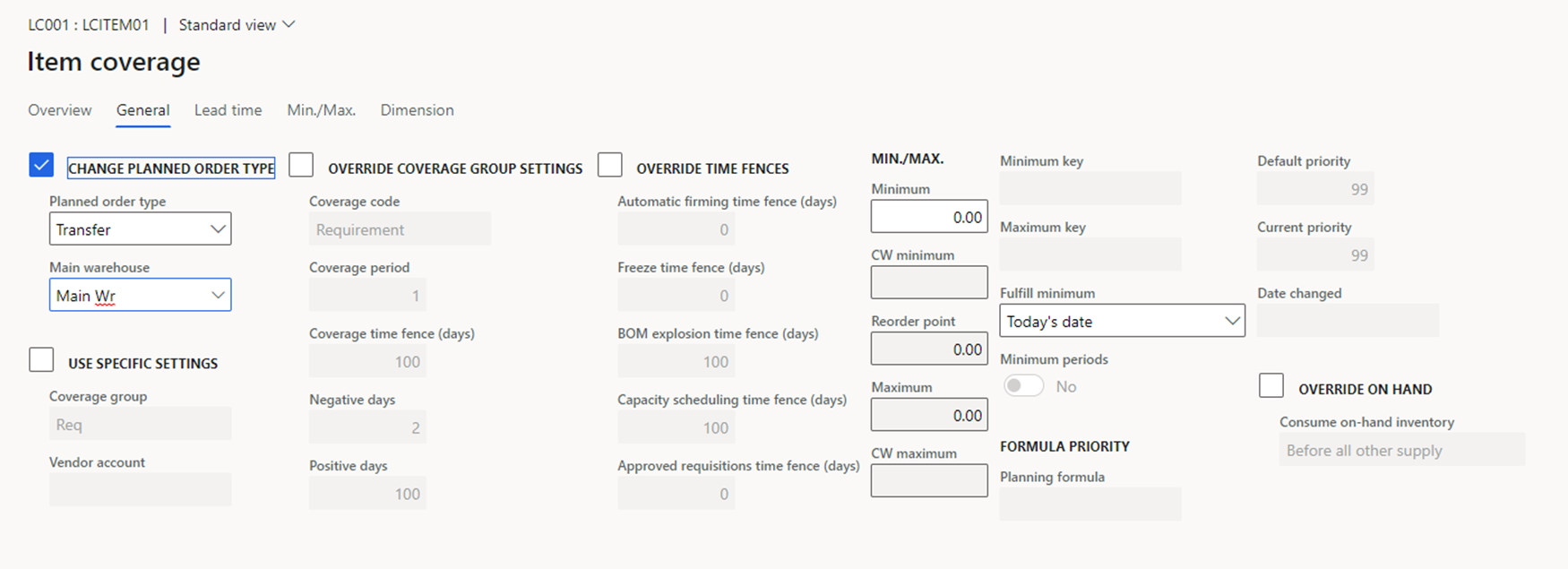Expand the Main warehouse dropdown
This screenshot has width=1568, height=569.
point(140,296)
